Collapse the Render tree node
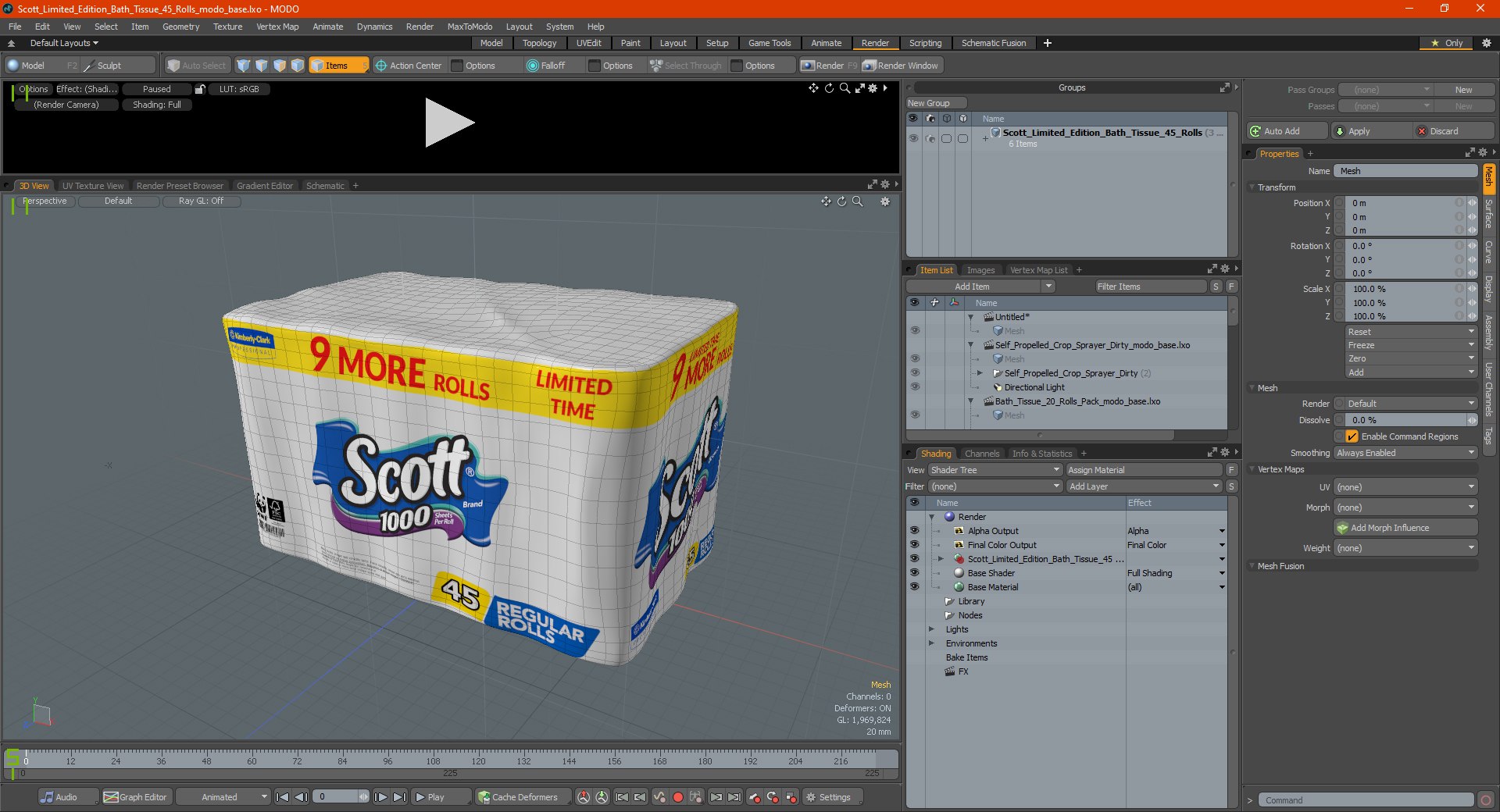Viewport: 1500px width, 812px height. (x=931, y=517)
